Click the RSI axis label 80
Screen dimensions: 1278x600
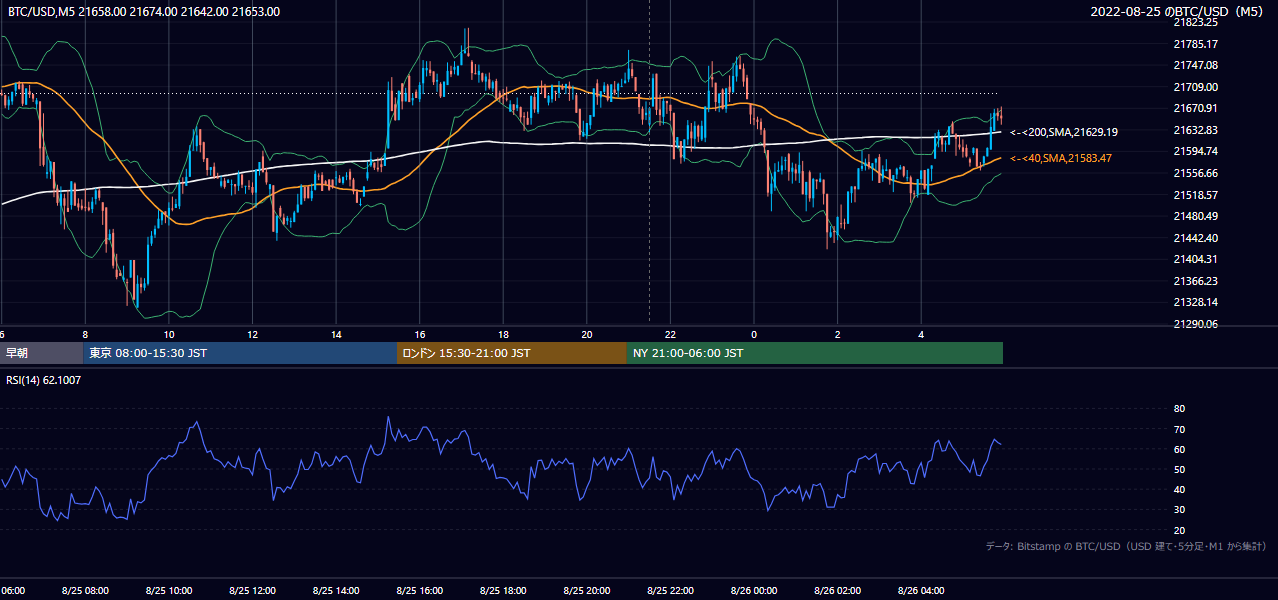[1179, 409]
